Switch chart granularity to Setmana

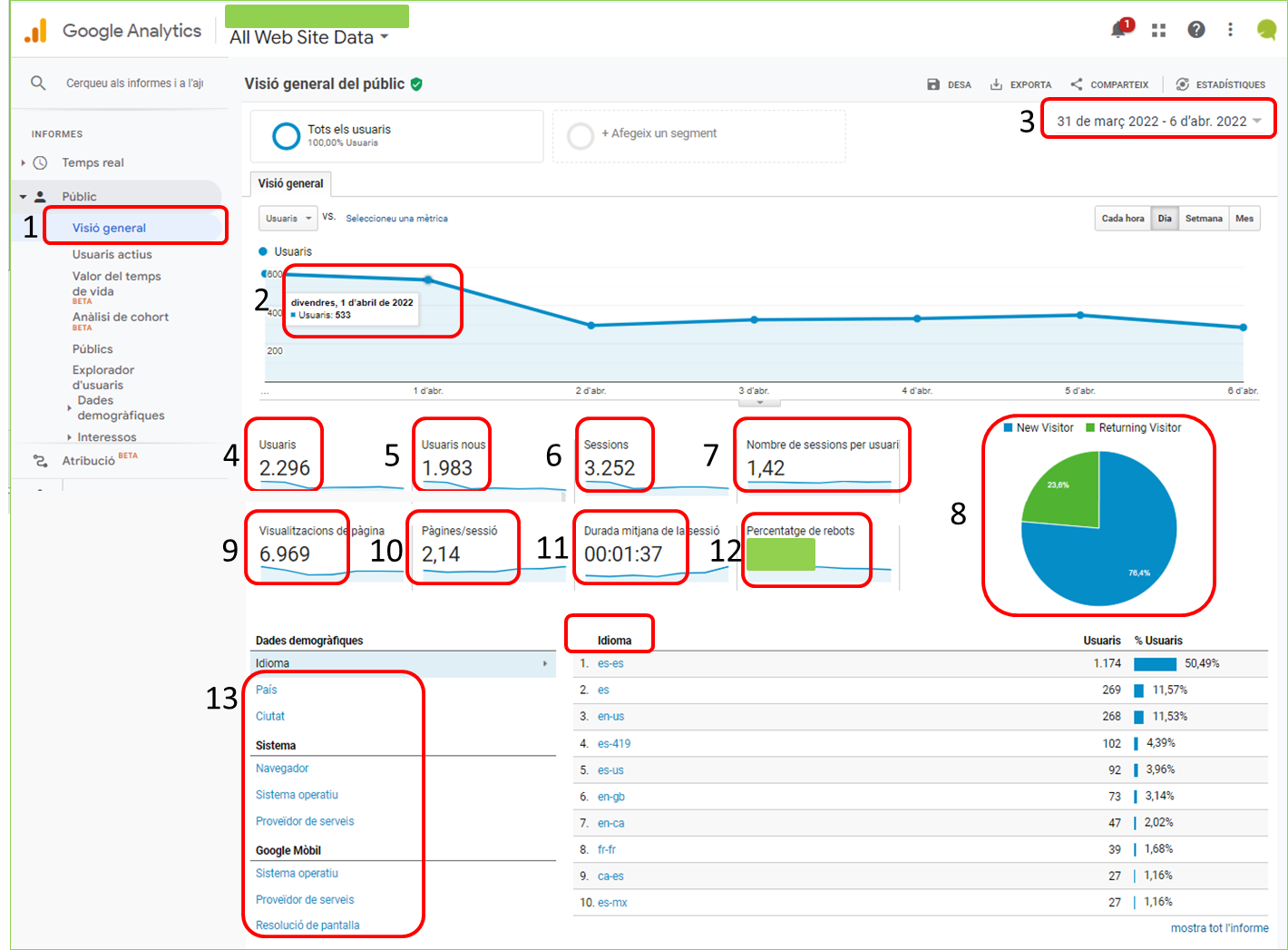[1203, 219]
